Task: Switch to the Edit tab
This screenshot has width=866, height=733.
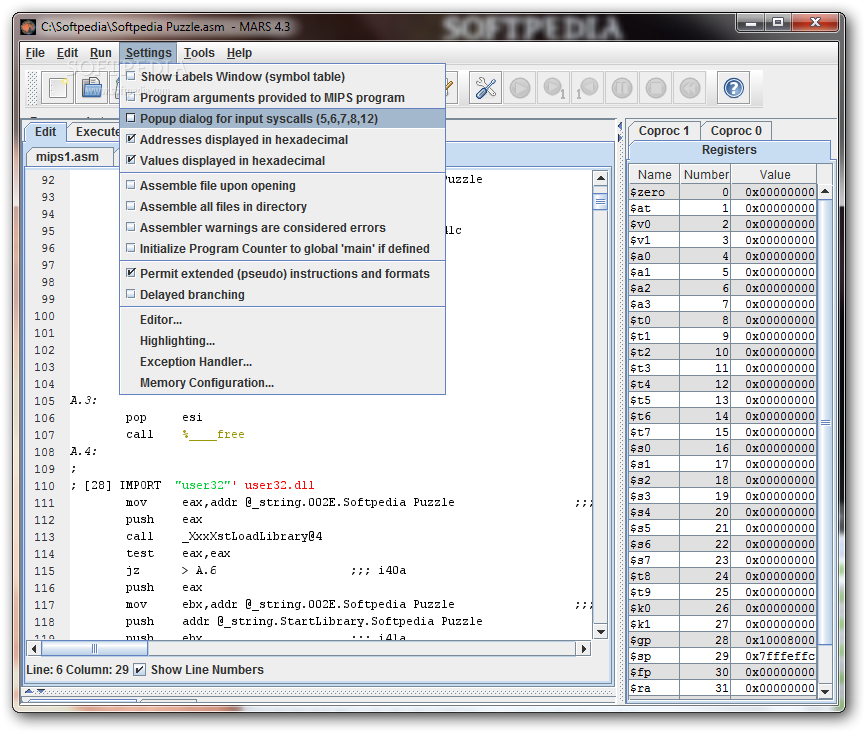Action: coord(45,131)
